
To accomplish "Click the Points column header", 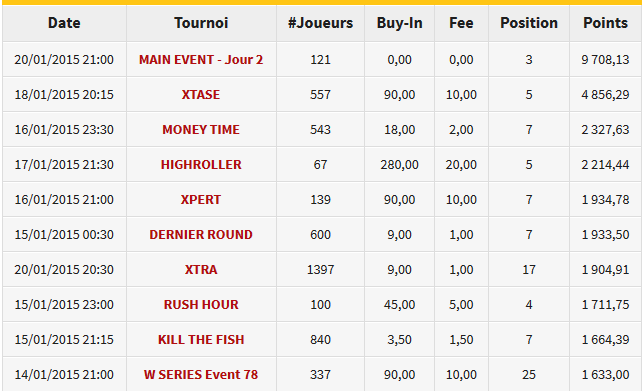I will 605,23.
